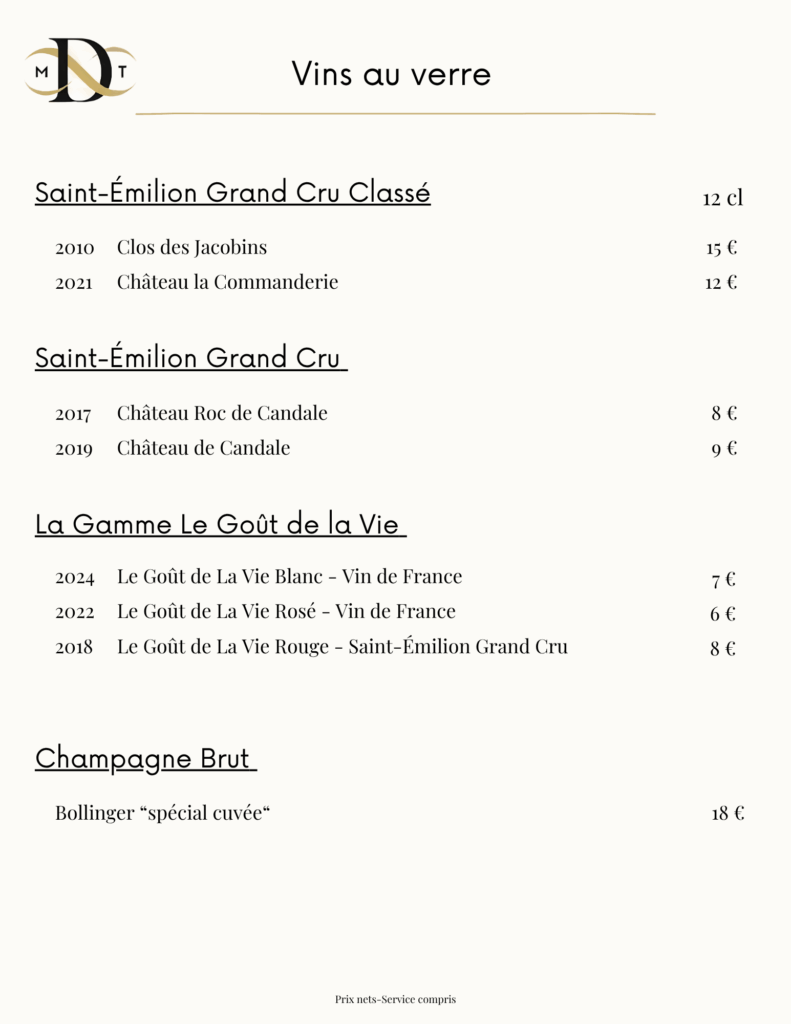Click the "Champagne Brut" section heading
791x1024 pixels.
145,758
